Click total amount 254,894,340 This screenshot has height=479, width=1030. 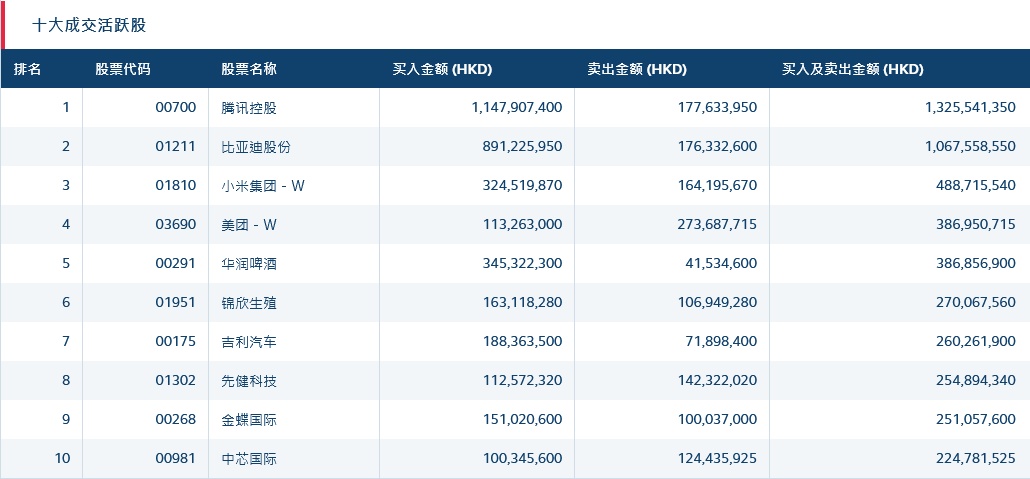click(x=976, y=380)
